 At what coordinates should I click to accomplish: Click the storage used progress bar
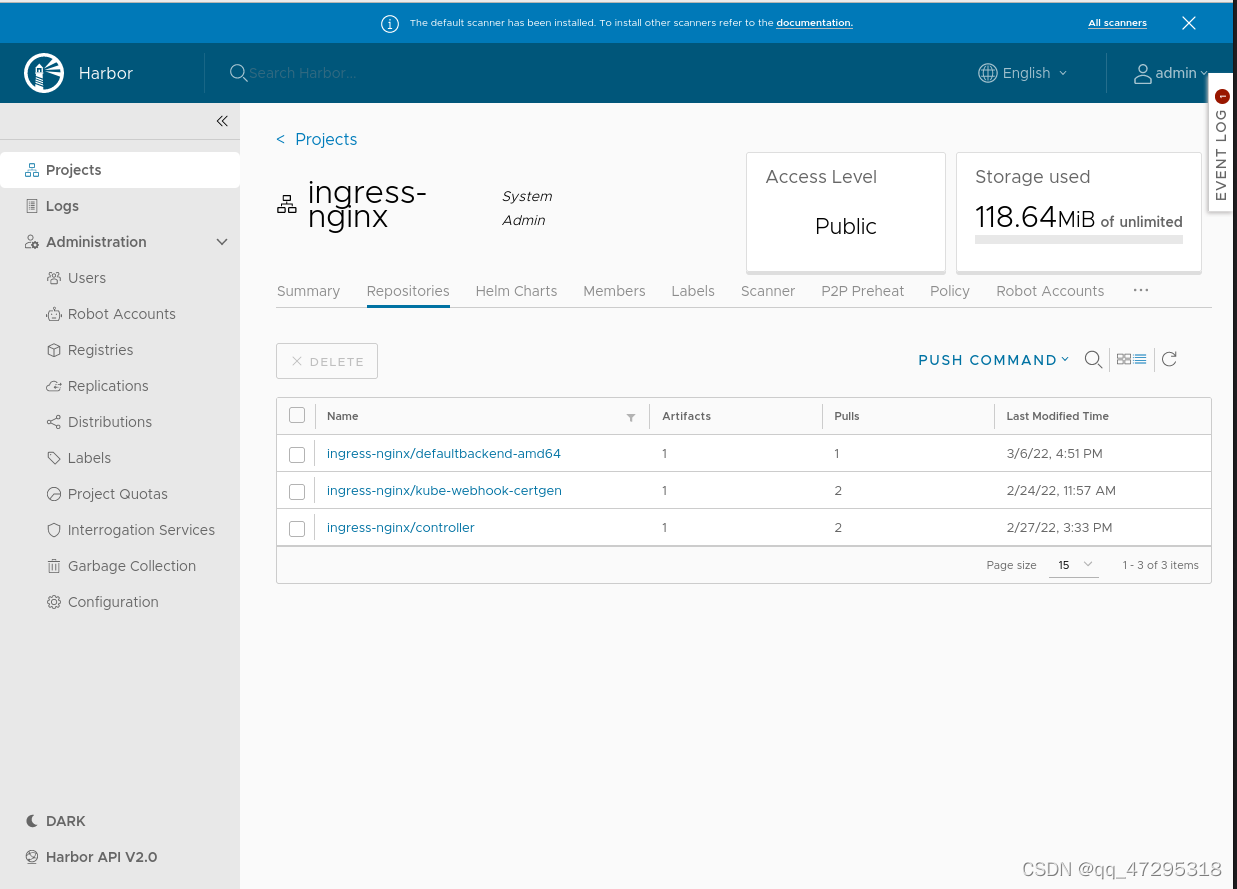point(1079,240)
